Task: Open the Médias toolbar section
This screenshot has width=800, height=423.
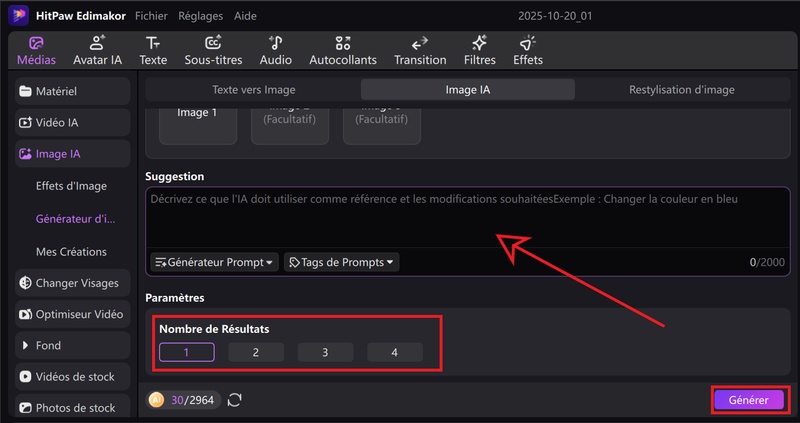Action: (x=36, y=51)
